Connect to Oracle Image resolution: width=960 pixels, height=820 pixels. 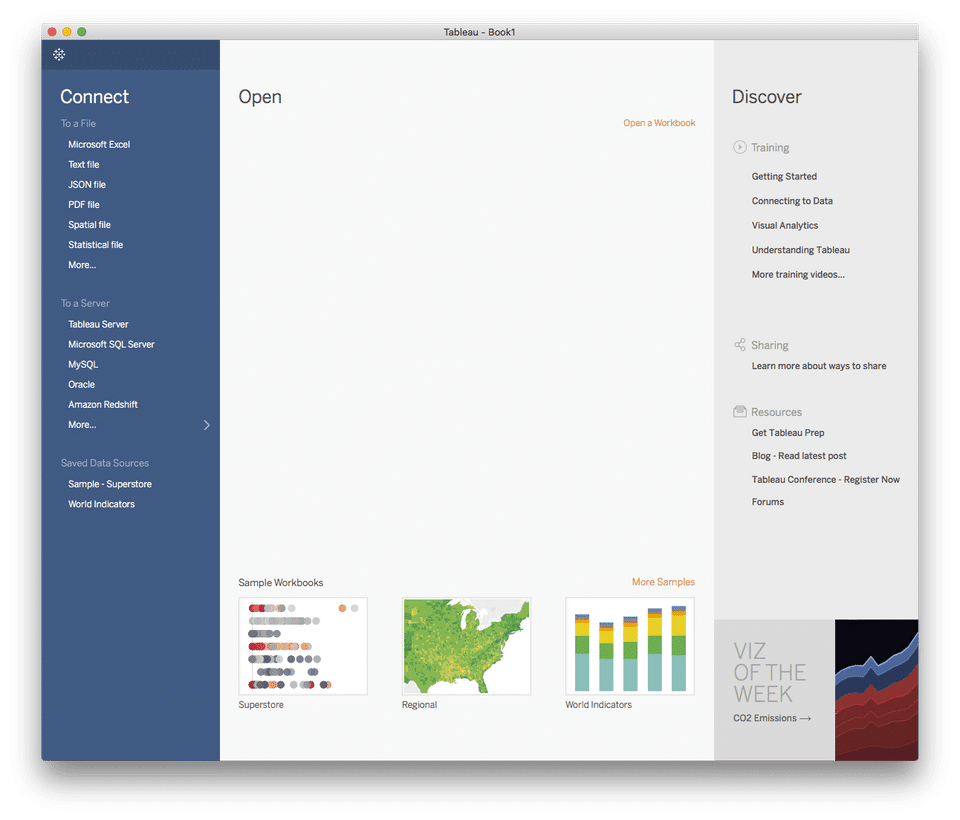coord(81,385)
